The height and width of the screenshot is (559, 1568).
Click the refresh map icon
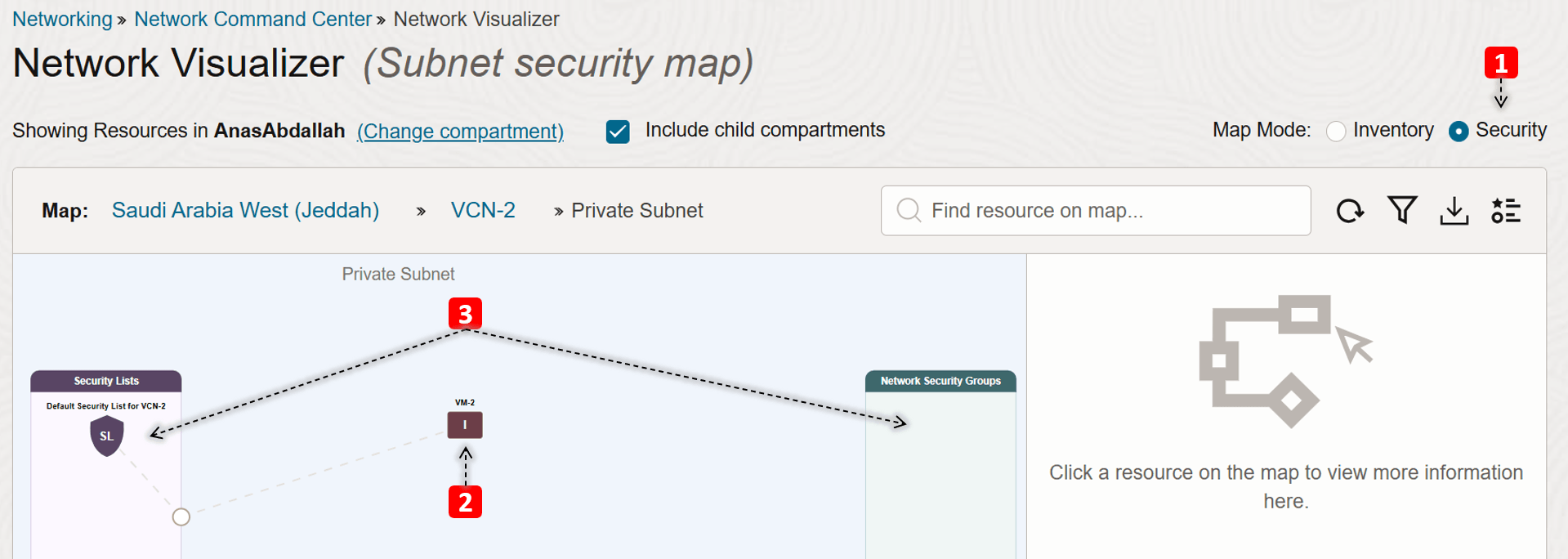[x=1350, y=211]
